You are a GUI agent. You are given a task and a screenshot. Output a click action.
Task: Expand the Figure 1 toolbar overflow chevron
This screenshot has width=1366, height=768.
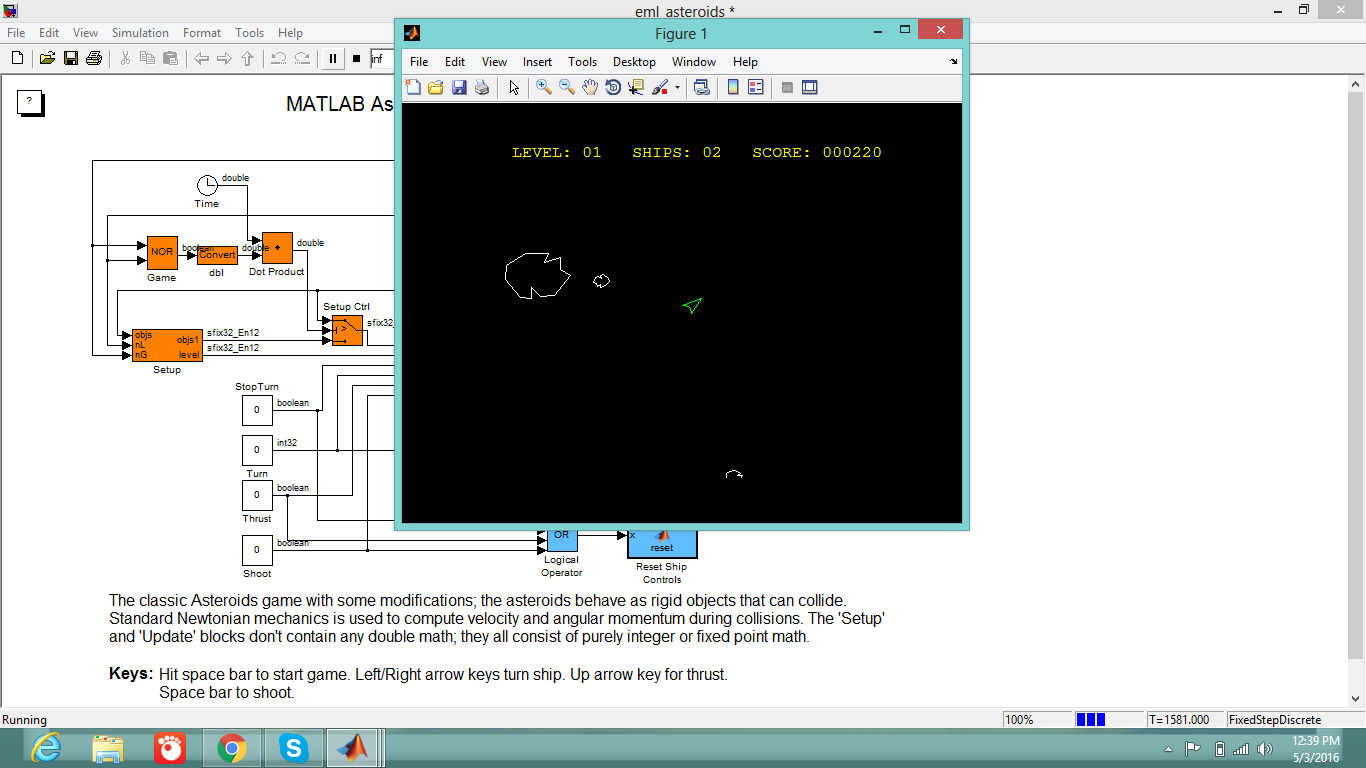tap(951, 61)
